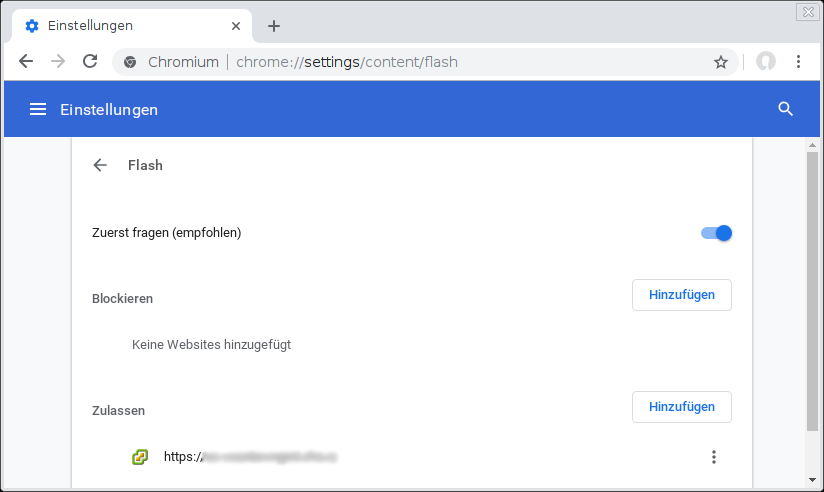Click Hinzufügen next to Zulassen
824x492 pixels.
pos(682,407)
